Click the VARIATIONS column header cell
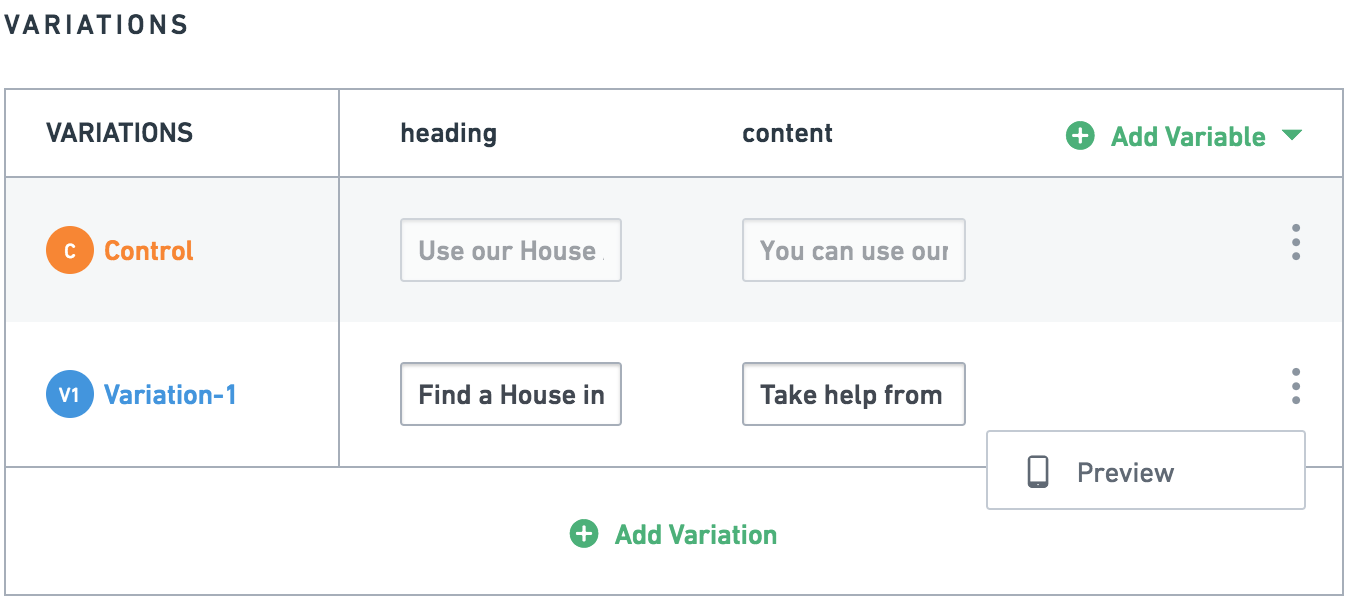1364x614 pixels. 172,133
